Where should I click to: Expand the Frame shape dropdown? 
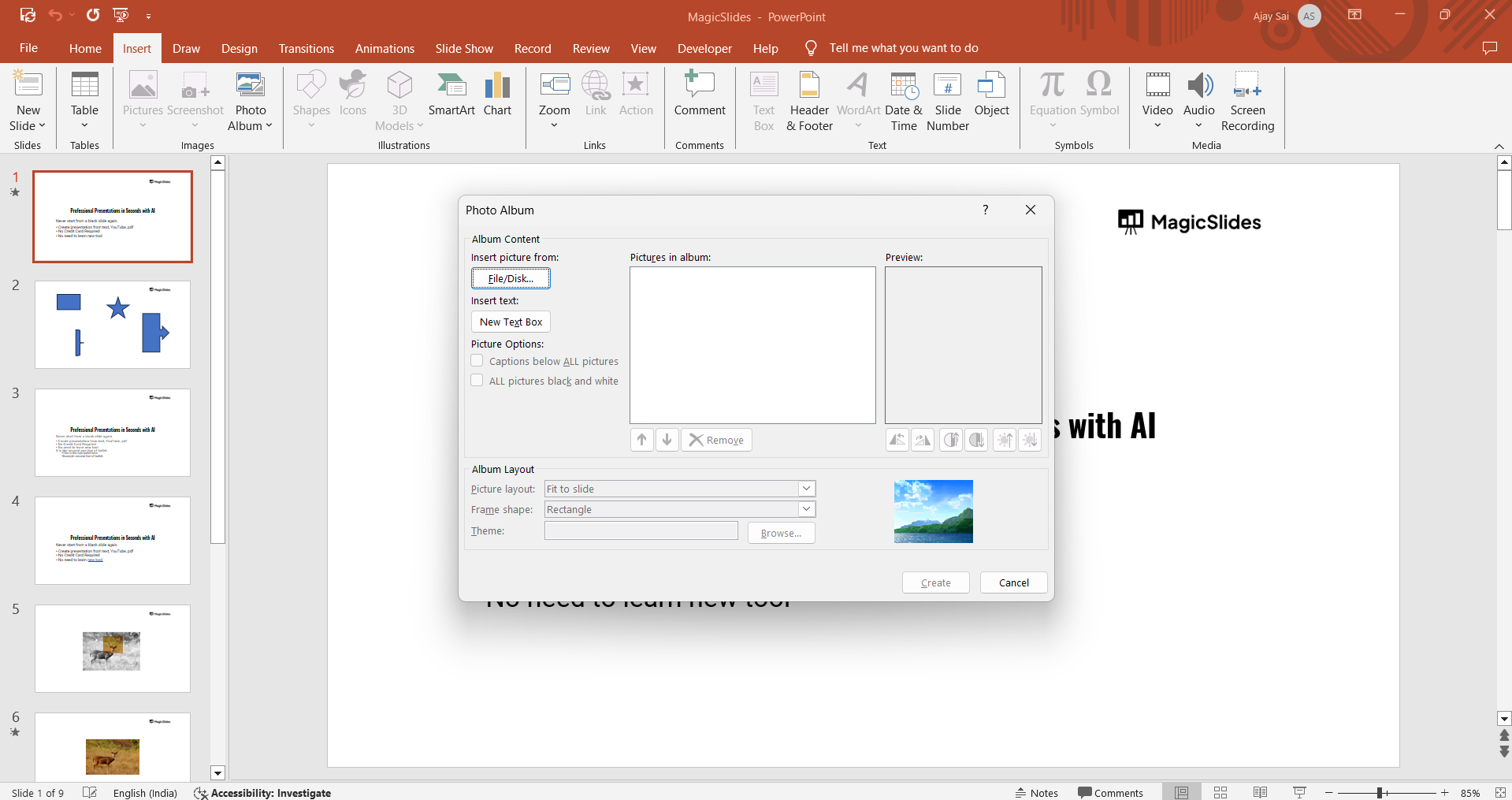tap(806, 509)
